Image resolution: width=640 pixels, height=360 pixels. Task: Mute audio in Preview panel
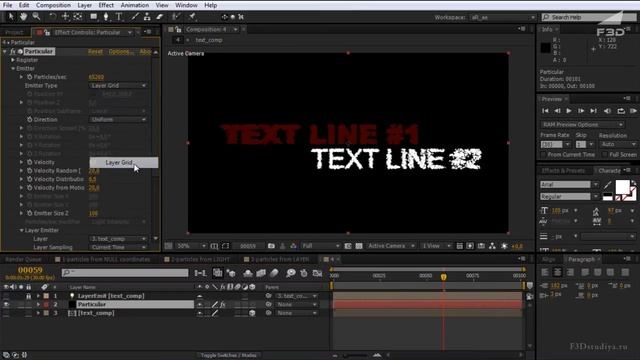pyautogui.click(x=607, y=111)
